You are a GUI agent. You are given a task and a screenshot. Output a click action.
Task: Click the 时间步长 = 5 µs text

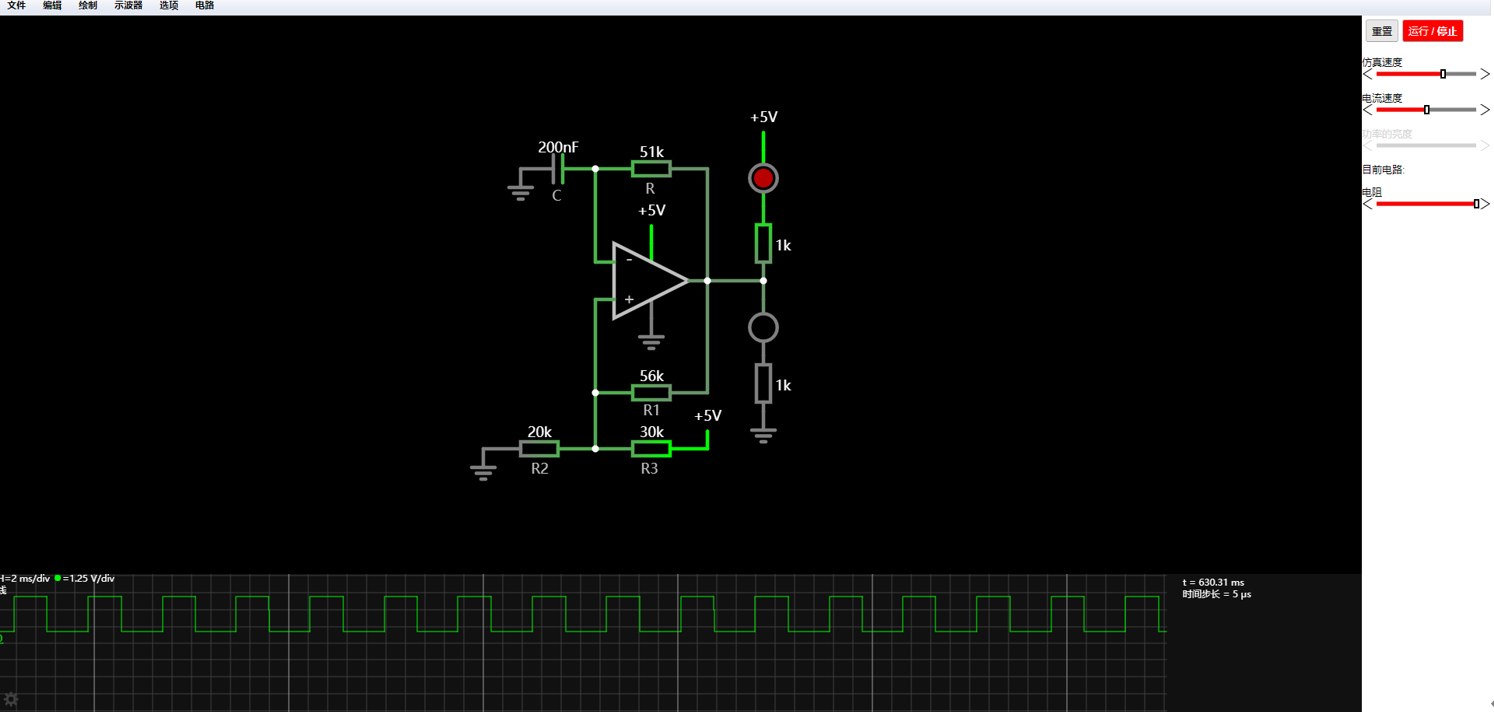point(1216,594)
